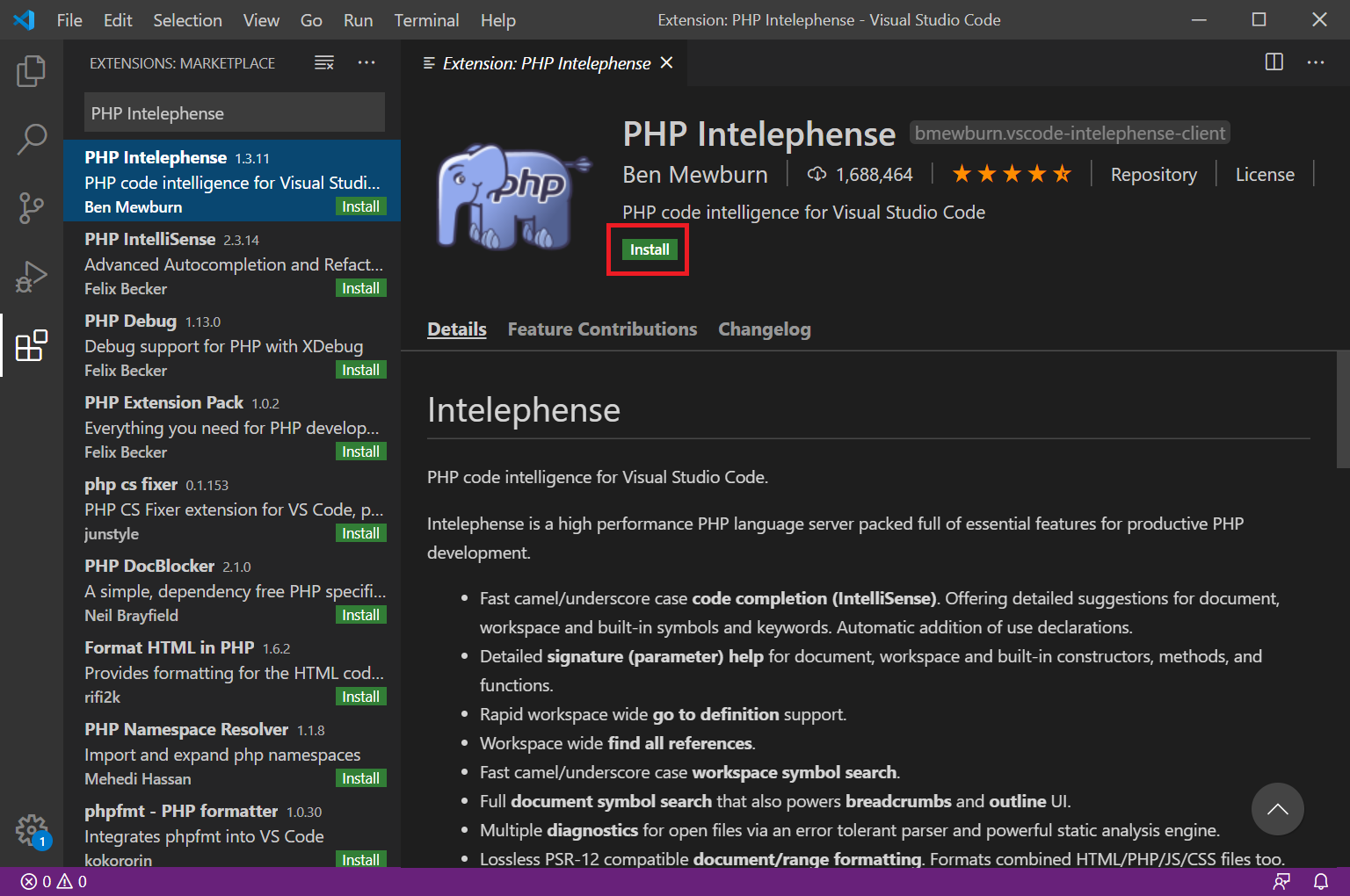
Task: Clear extensions search results icon
Action: [324, 62]
